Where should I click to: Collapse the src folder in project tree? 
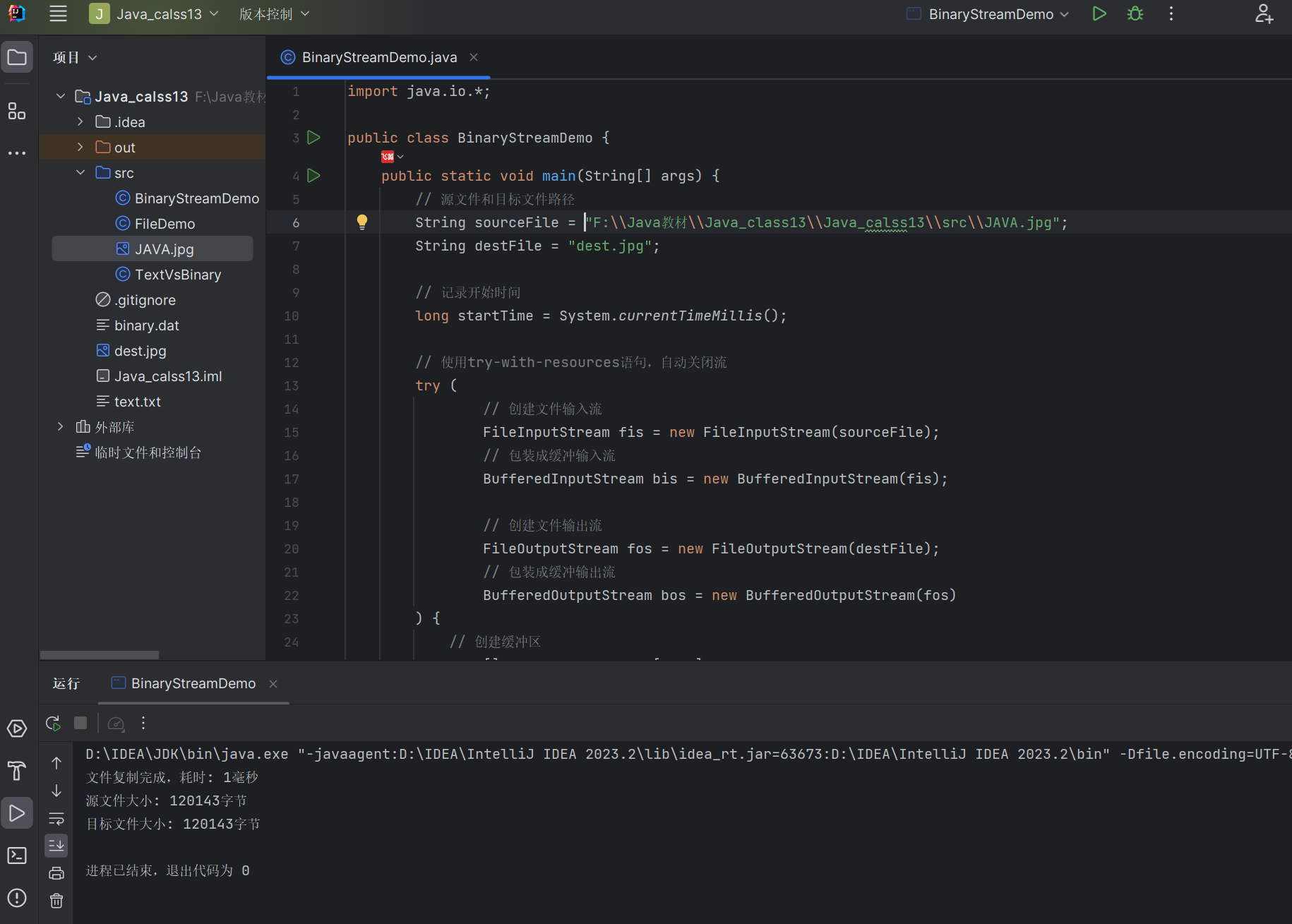(x=80, y=172)
